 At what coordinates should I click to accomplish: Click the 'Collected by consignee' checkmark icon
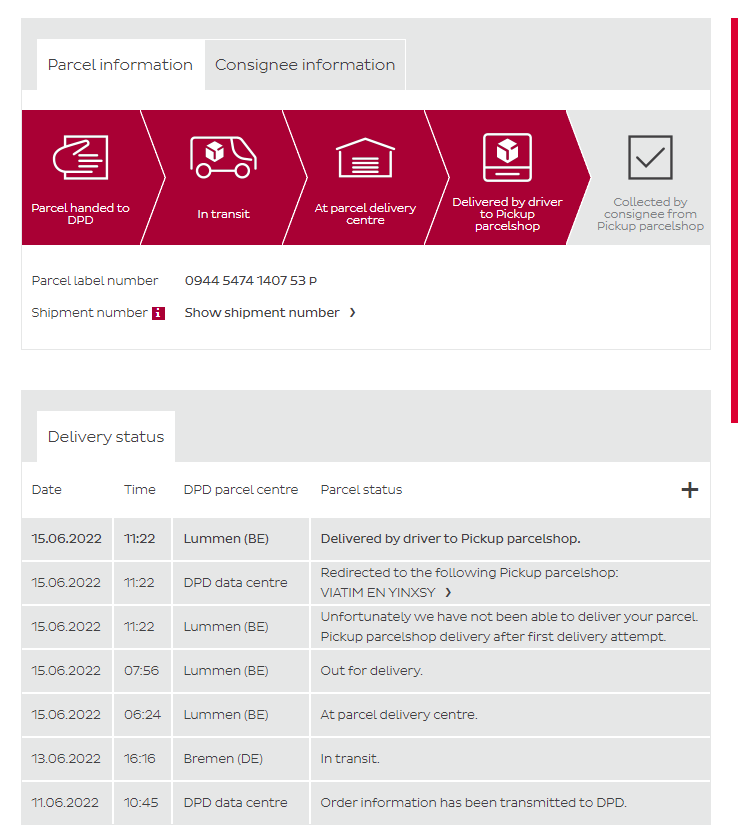(650, 157)
